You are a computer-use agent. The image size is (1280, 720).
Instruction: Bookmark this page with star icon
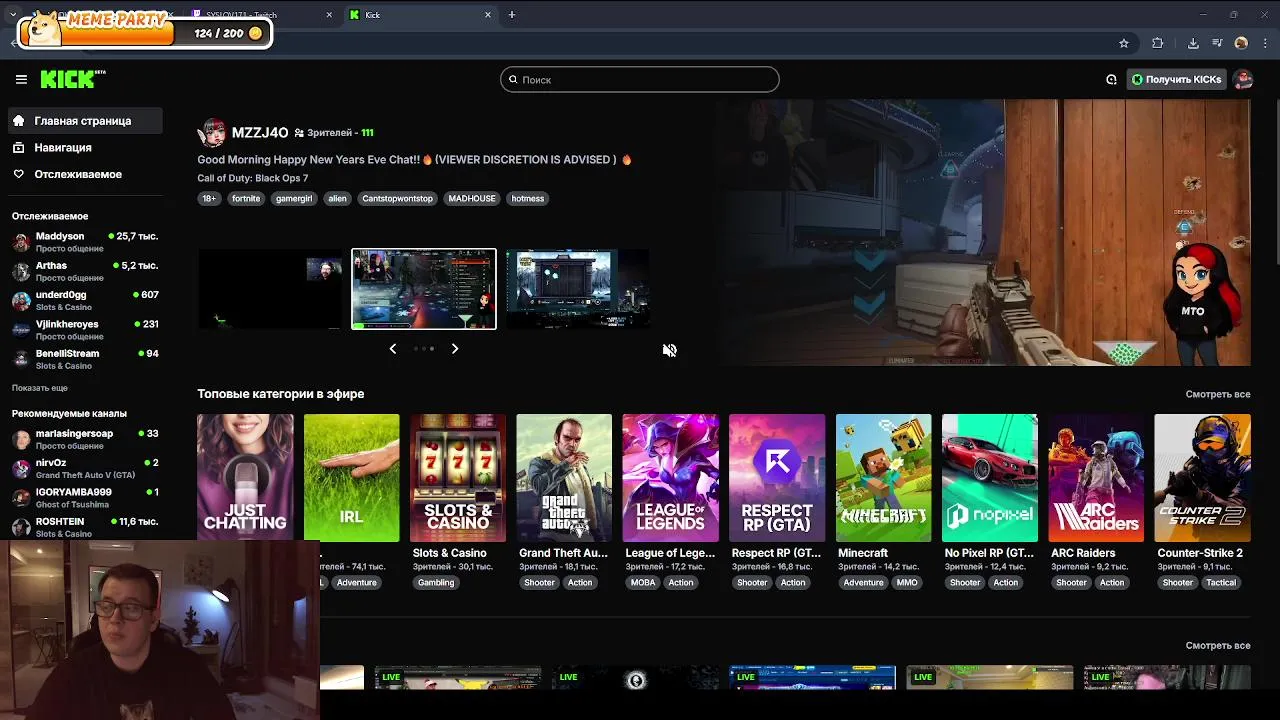[1124, 43]
